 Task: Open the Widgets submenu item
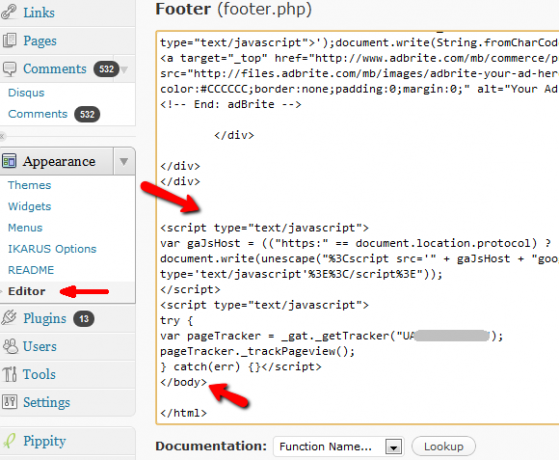click(x=30, y=206)
